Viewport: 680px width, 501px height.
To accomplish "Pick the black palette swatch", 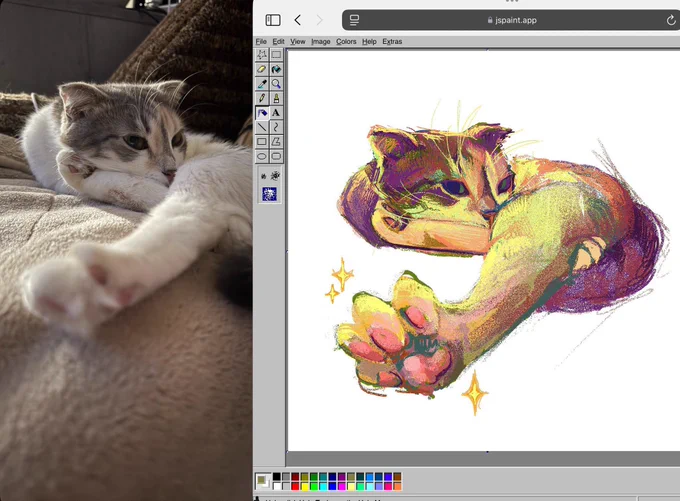I will (277, 477).
